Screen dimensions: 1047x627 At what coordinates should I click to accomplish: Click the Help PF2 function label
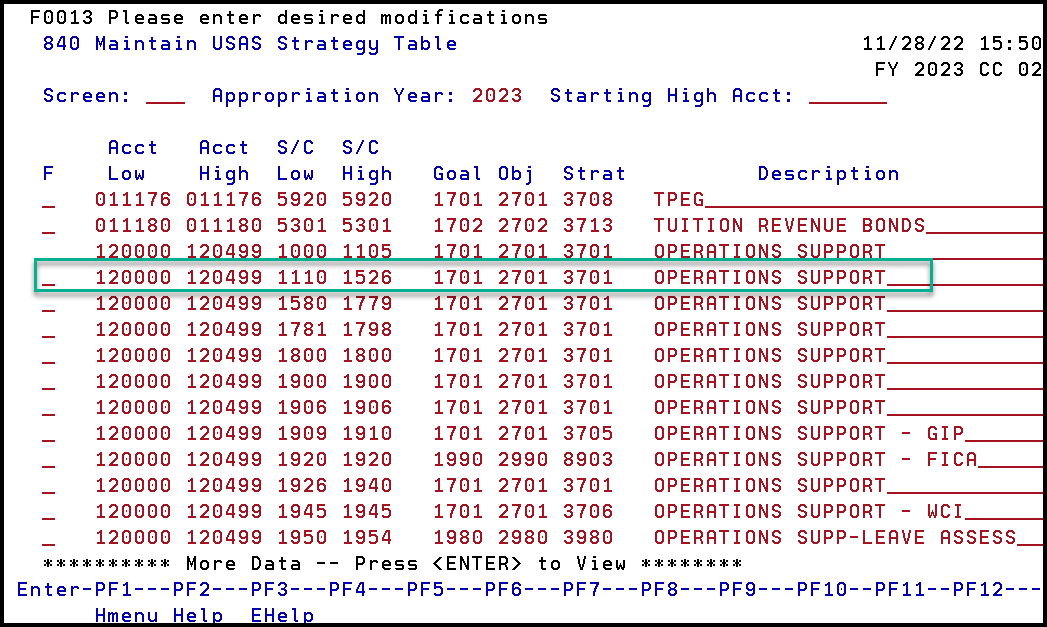coord(200,615)
